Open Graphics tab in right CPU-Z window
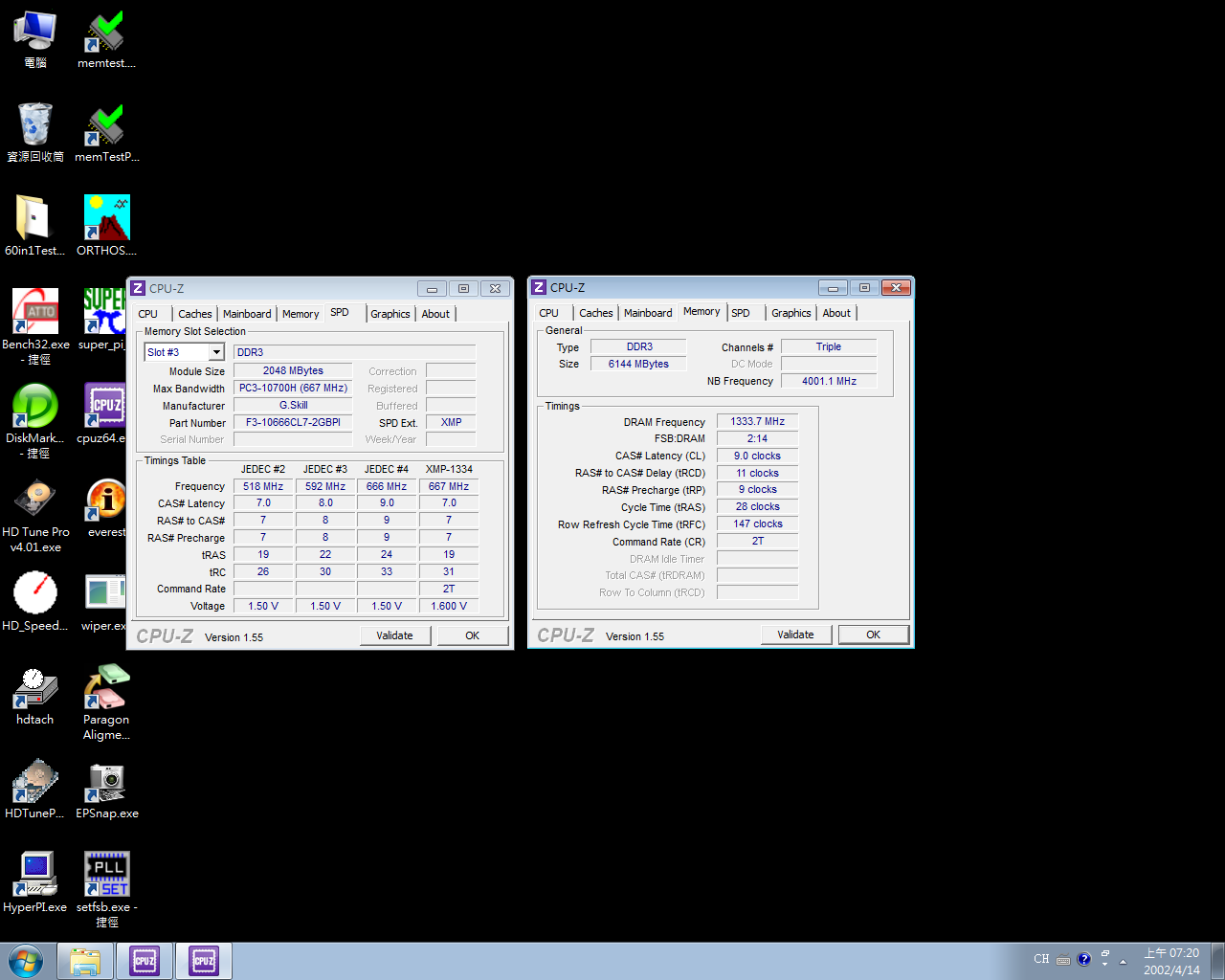Viewport: 1225px width, 980px height. tap(791, 313)
